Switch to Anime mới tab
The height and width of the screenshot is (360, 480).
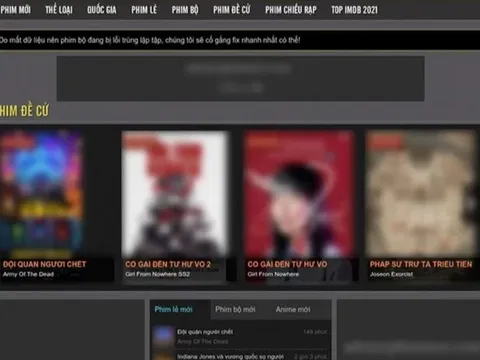pyautogui.click(x=293, y=310)
